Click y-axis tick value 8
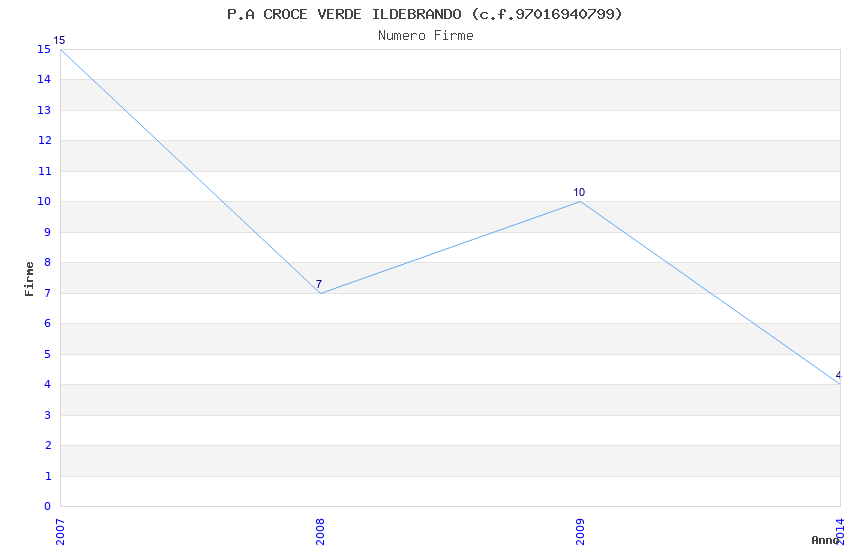 coord(48,263)
